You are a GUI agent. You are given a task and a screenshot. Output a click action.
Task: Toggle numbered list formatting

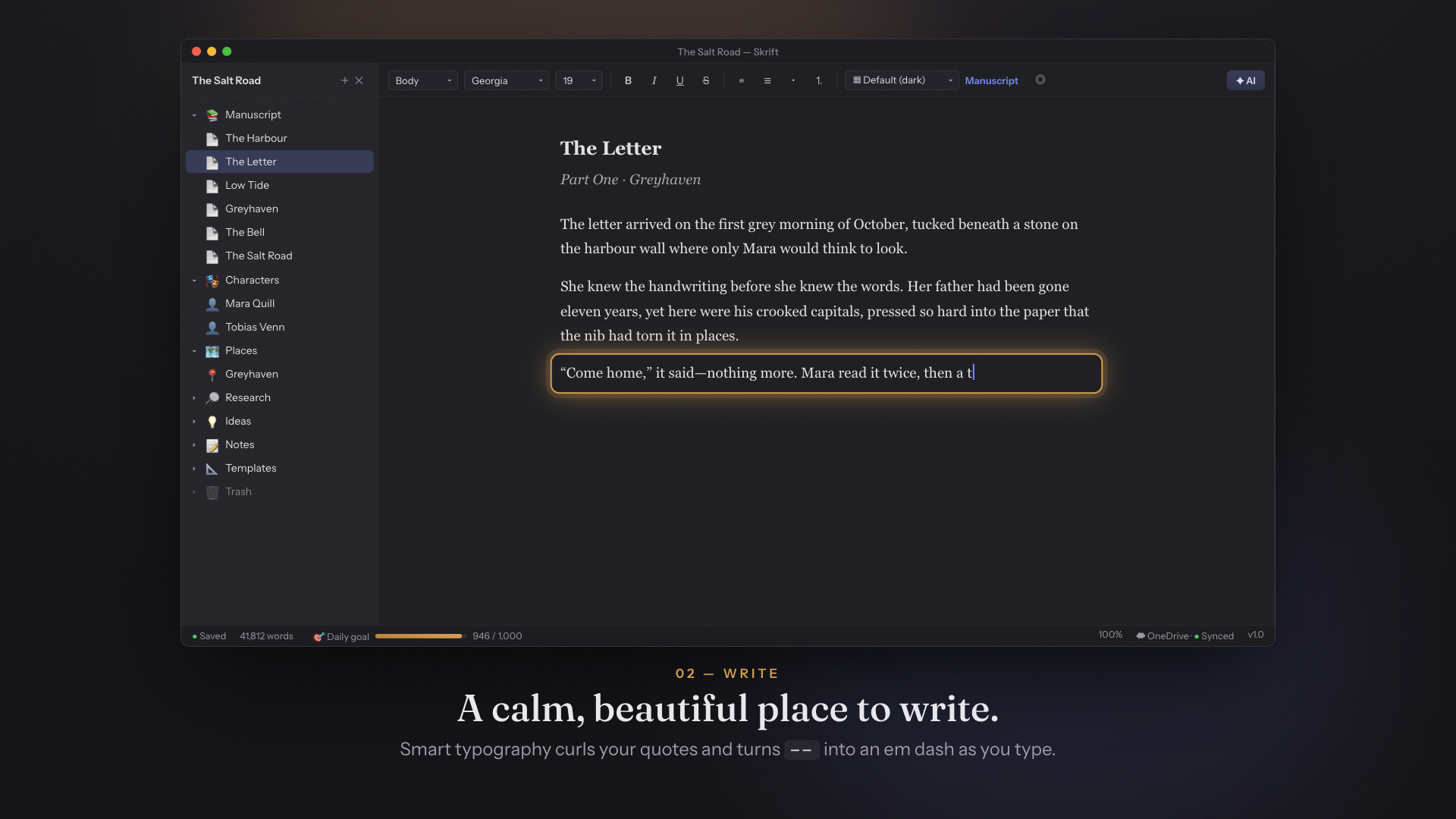click(819, 80)
